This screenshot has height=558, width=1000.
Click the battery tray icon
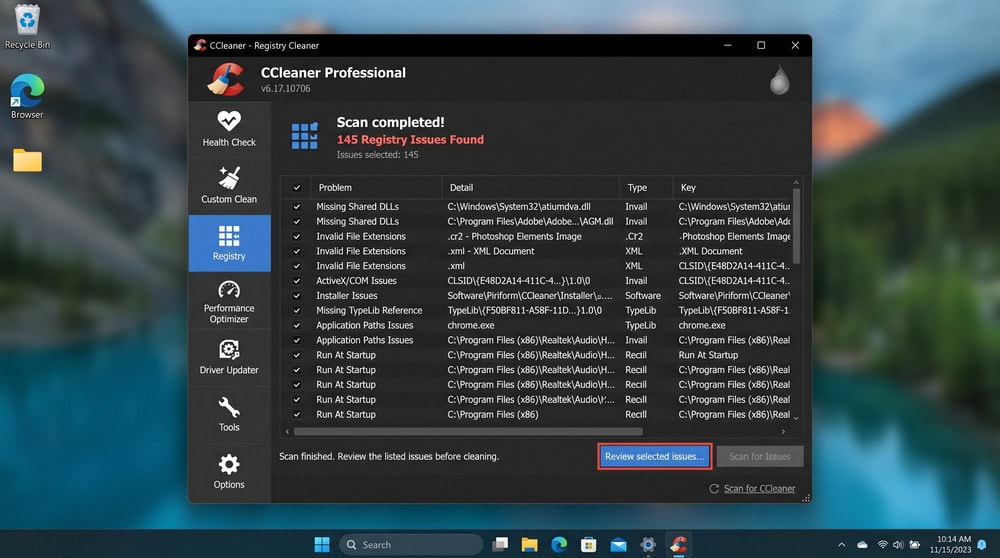[915, 545]
